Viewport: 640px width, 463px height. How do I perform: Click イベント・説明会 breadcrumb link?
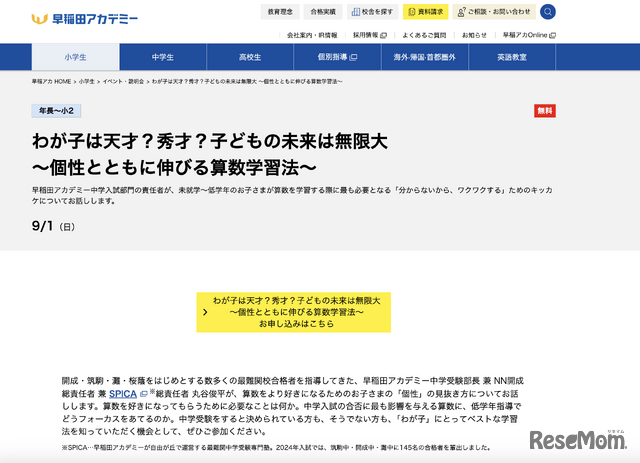click(123, 79)
